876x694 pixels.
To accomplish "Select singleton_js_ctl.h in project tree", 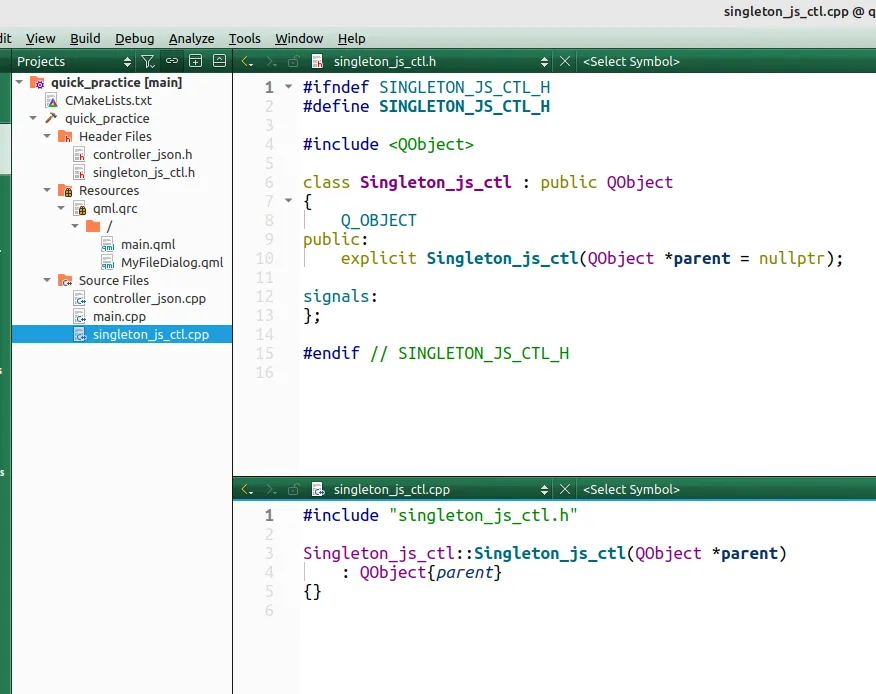I will click(x=144, y=173).
